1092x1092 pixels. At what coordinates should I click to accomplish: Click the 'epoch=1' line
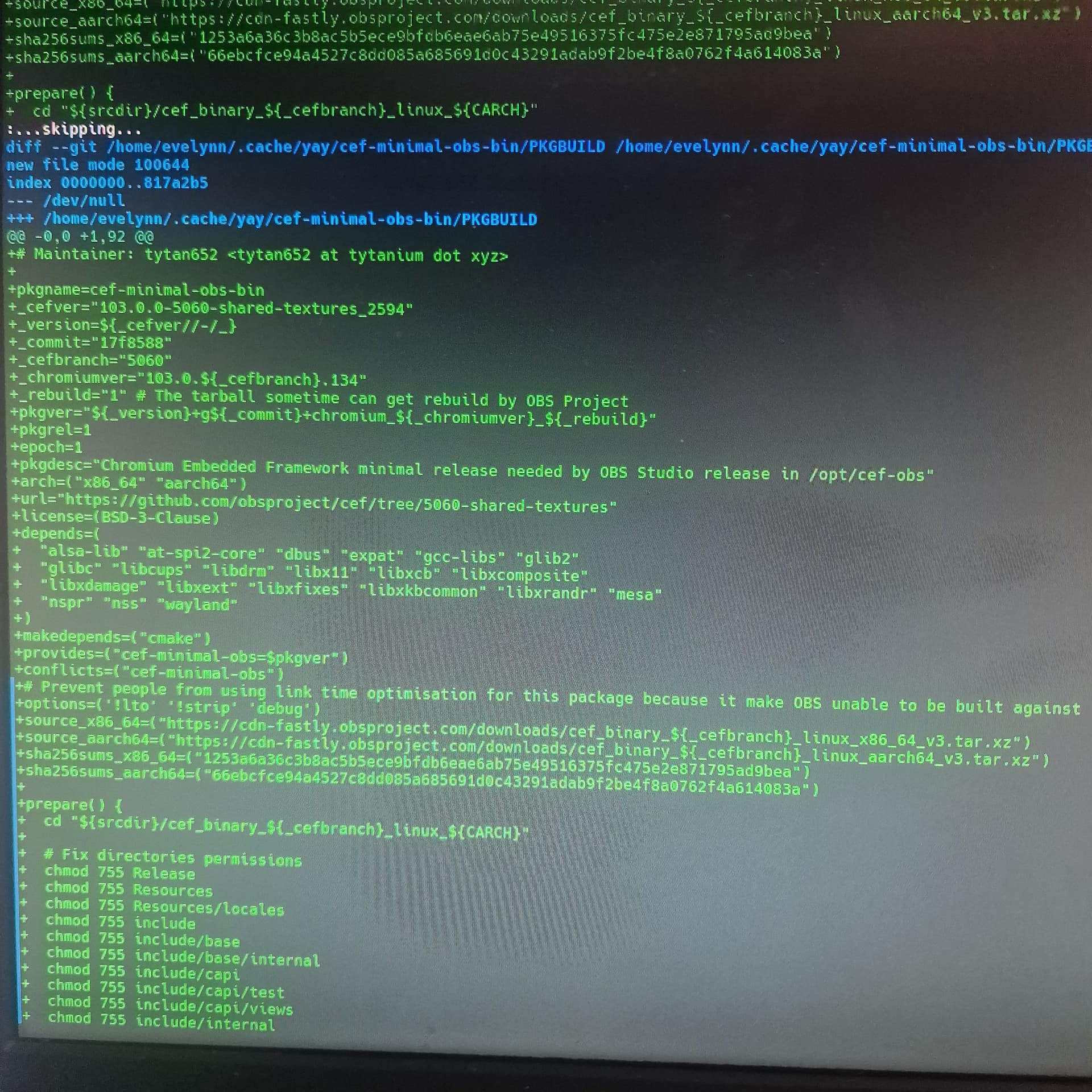(47, 446)
